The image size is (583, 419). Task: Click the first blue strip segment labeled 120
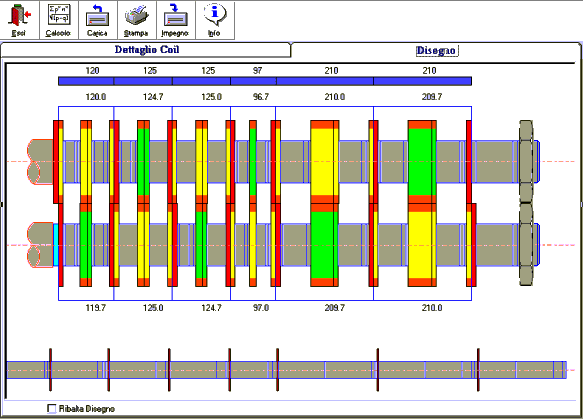tap(86, 81)
